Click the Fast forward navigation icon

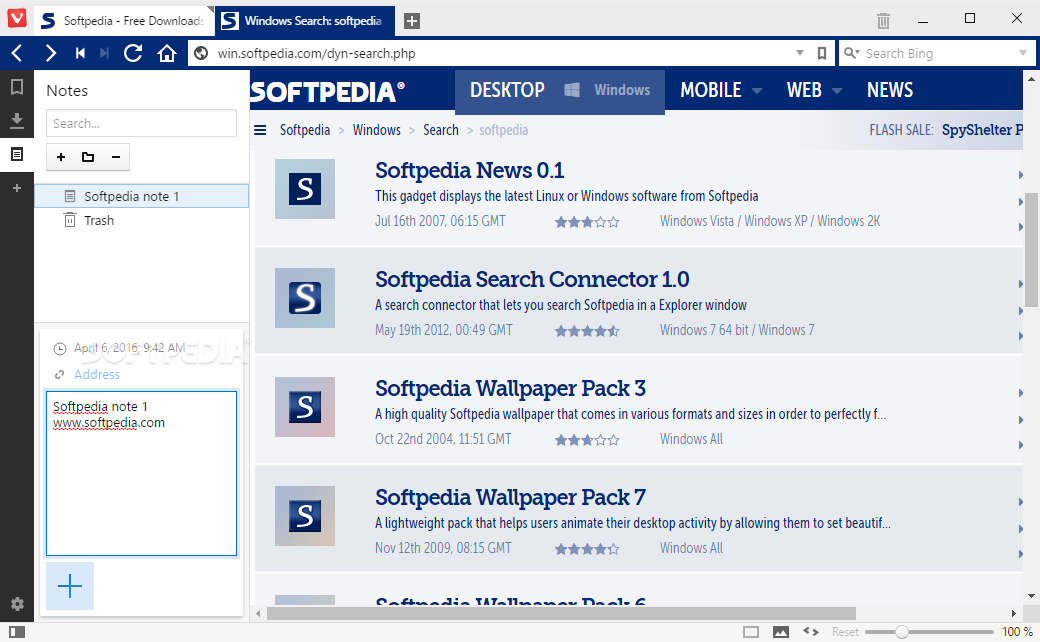pos(104,53)
